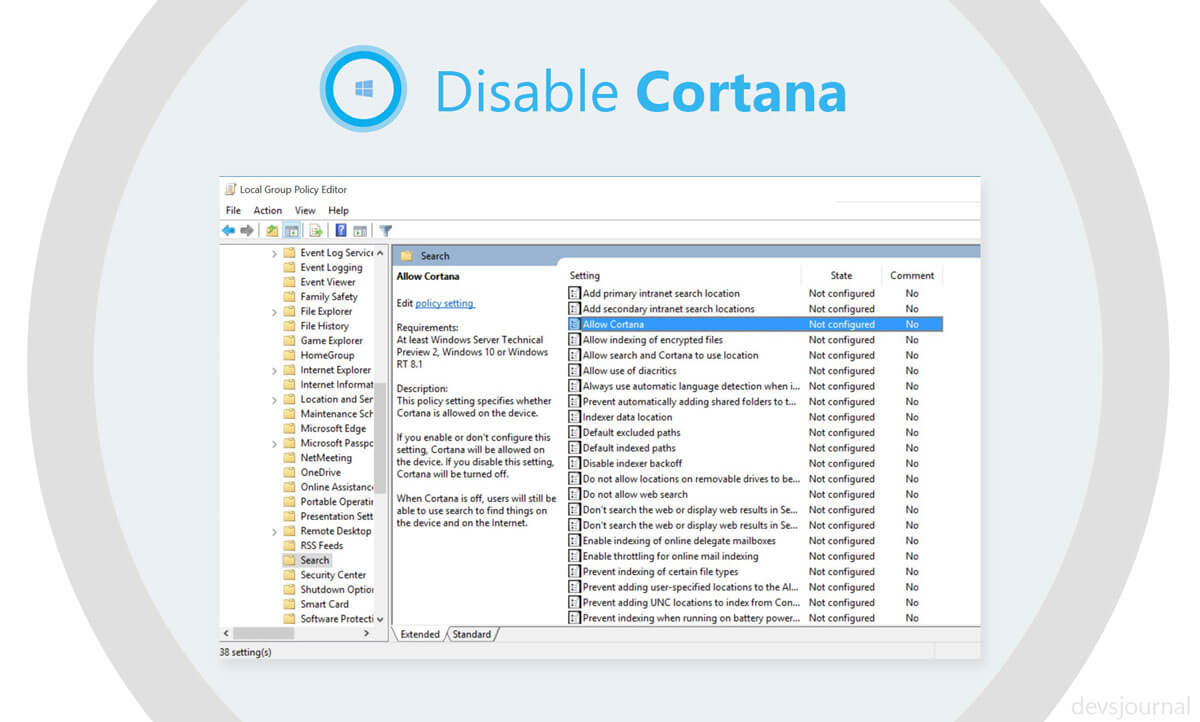Select 'Allow indexing of encrypted files' setting
This screenshot has height=722, width=1200.
tap(652, 340)
